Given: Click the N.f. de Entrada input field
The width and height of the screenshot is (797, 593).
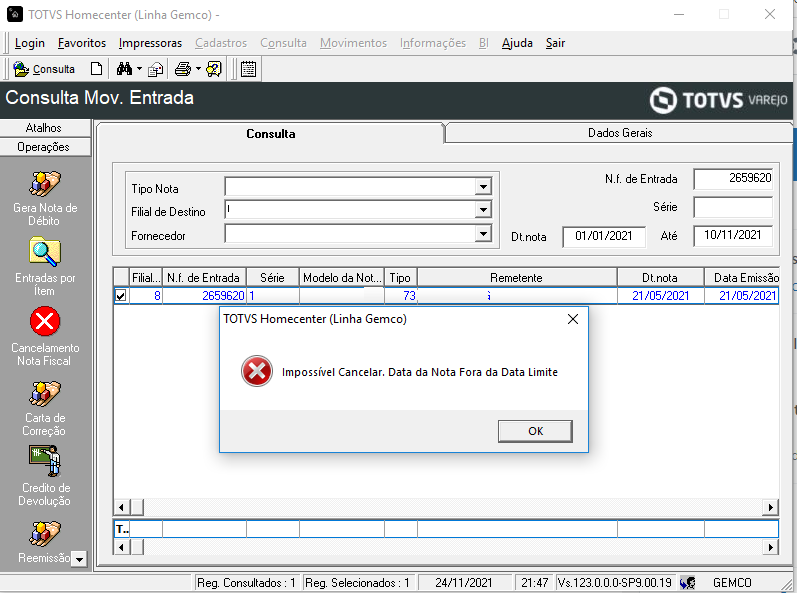Looking at the screenshot, I should [733, 178].
